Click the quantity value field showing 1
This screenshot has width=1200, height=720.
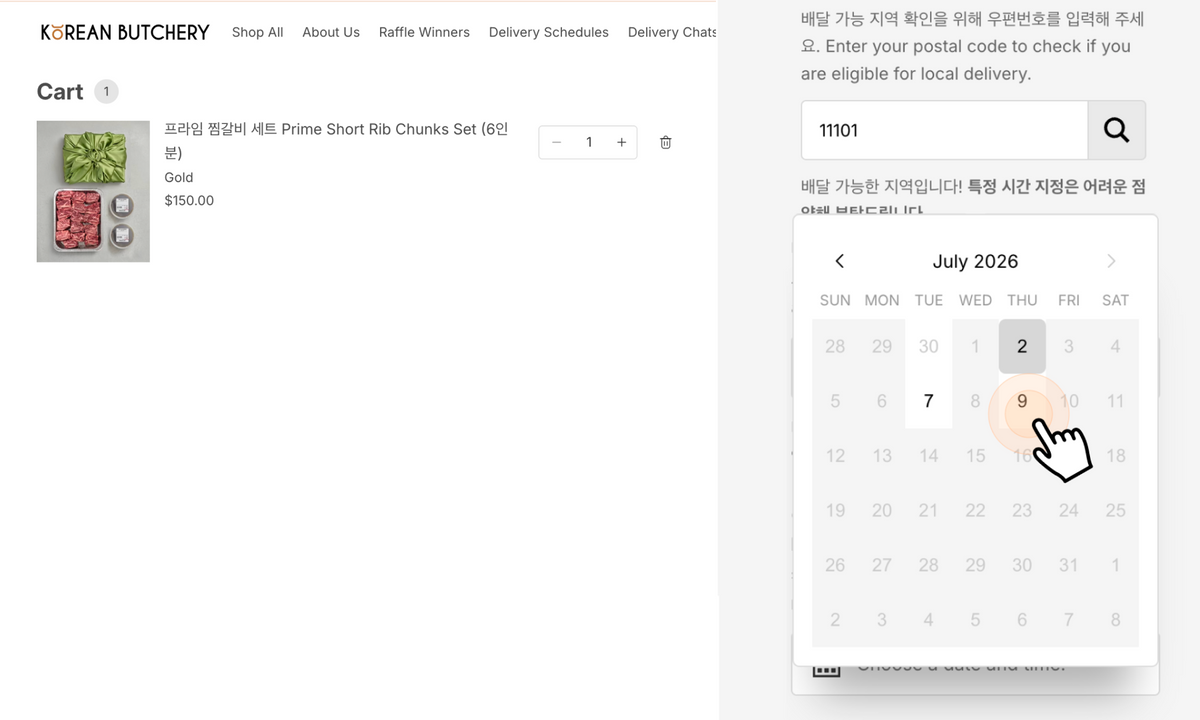pyautogui.click(x=589, y=142)
